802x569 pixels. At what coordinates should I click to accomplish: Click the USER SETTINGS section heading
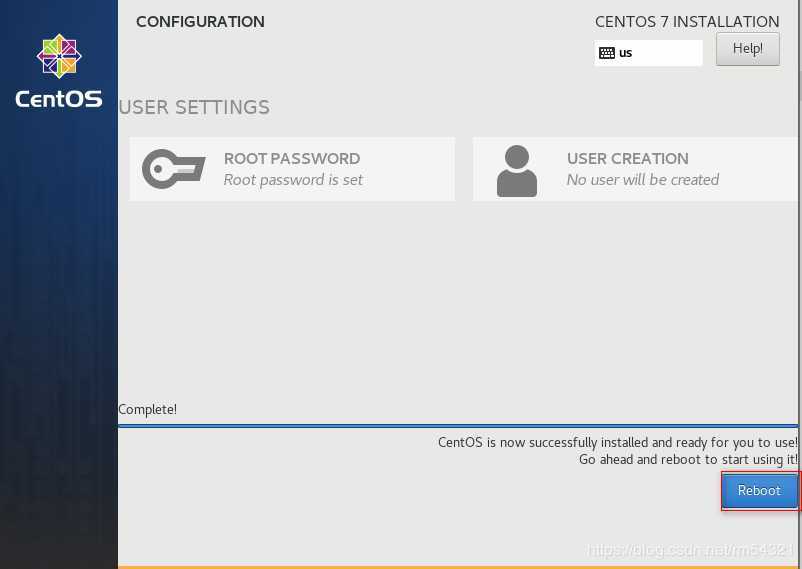point(194,107)
